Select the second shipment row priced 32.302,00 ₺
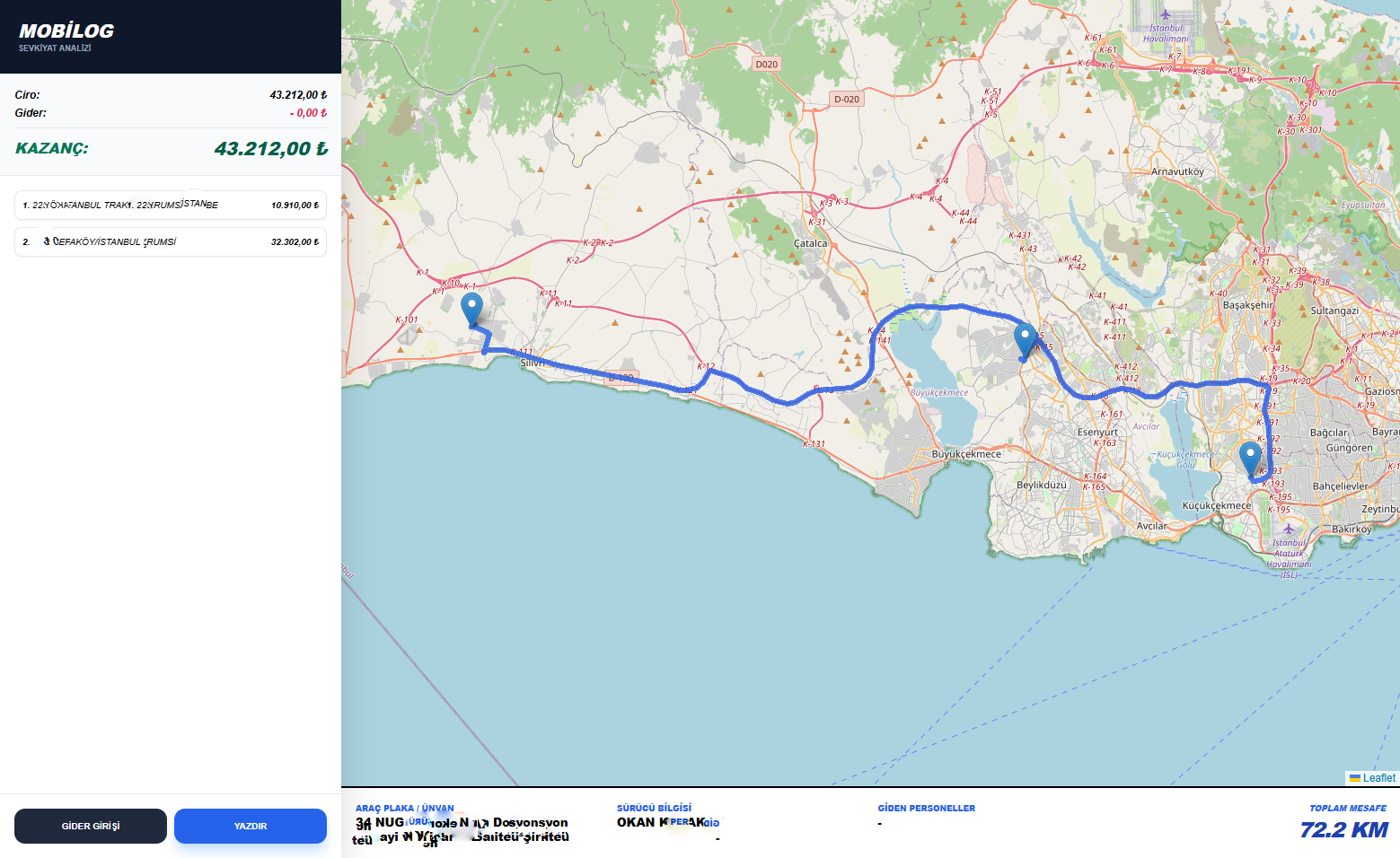 [171, 242]
